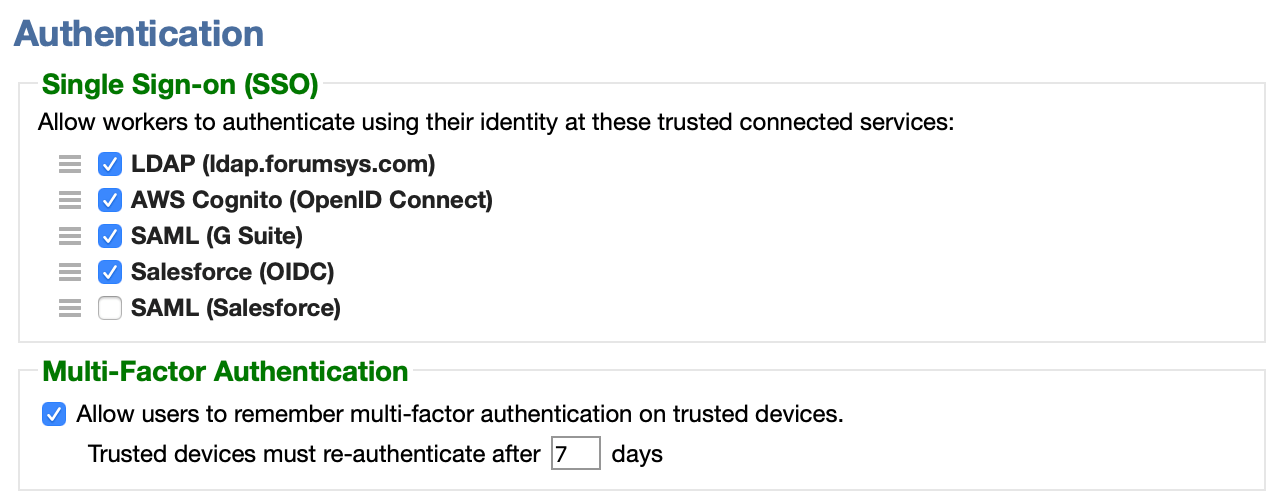1282x500 pixels.
Task: Uncheck the remember multi-factor authentication checkbox
Action: coord(54,414)
